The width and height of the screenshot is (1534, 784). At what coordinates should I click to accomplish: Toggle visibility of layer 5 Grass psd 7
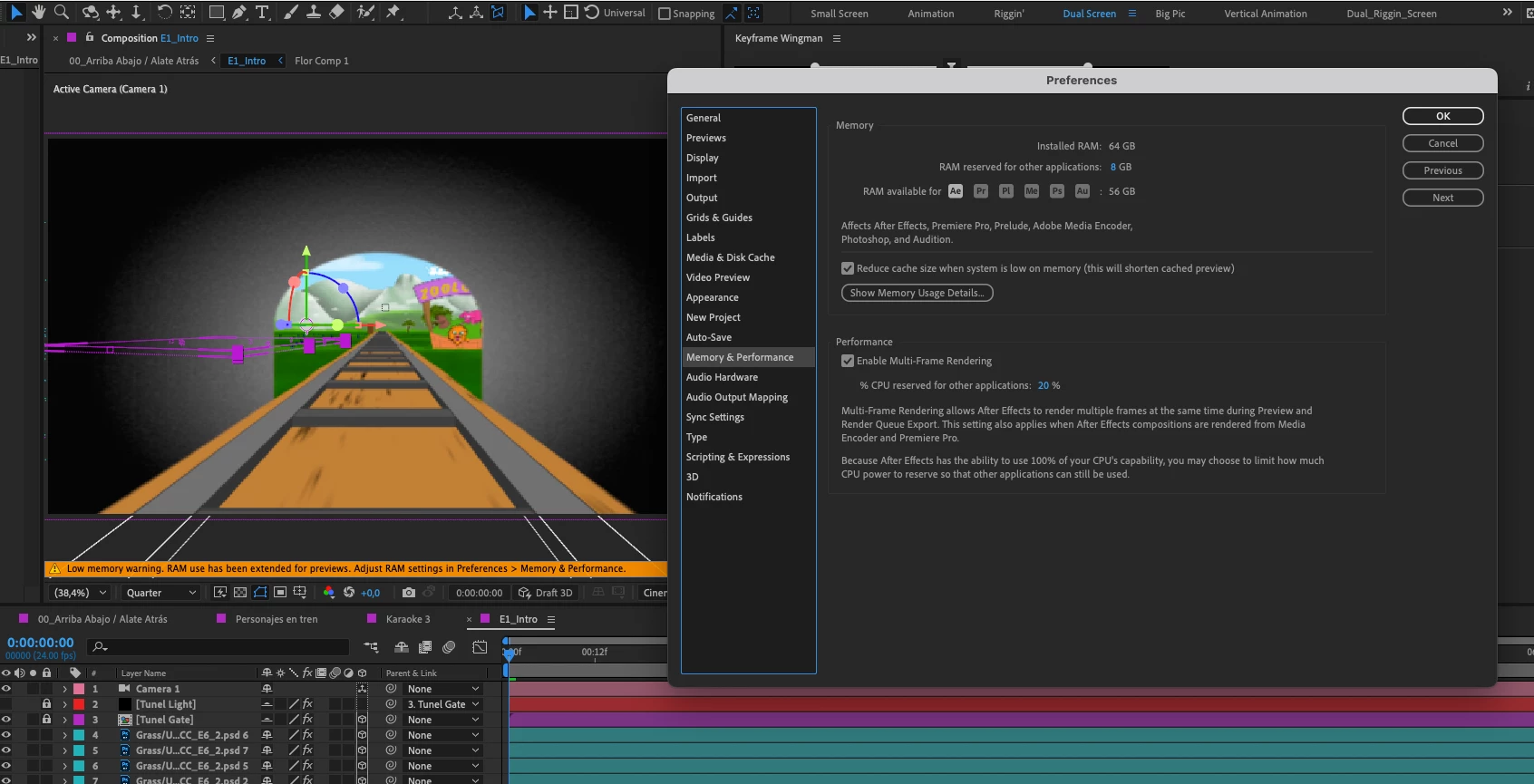(6, 750)
